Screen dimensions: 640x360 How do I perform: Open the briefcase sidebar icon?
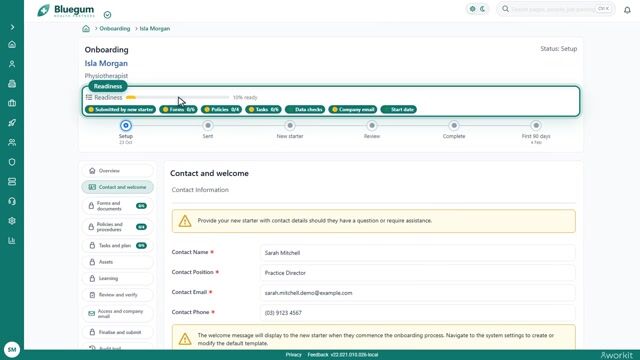tap(12, 103)
